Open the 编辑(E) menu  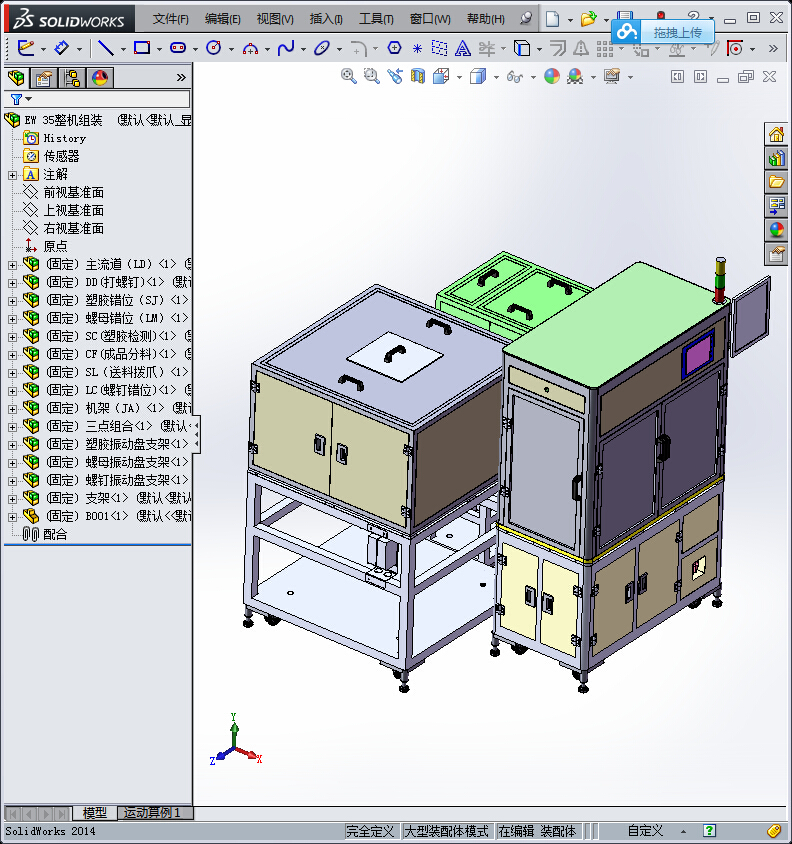point(222,19)
